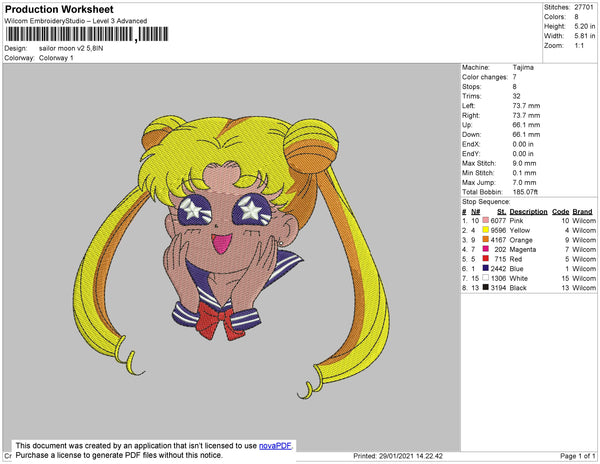The width and height of the screenshot is (600, 464).
Task: Select the Magenta color swatch in stop sequence
Action: pos(486,249)
